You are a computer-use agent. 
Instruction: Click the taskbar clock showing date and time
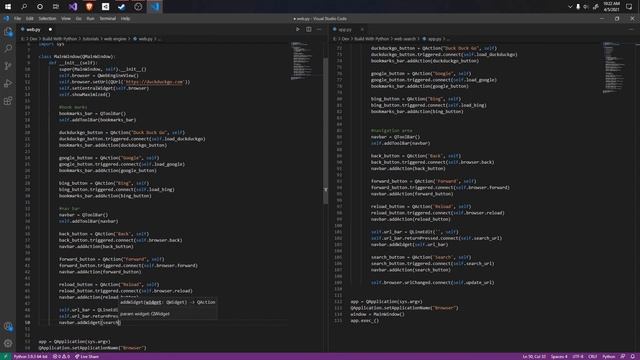611,7
